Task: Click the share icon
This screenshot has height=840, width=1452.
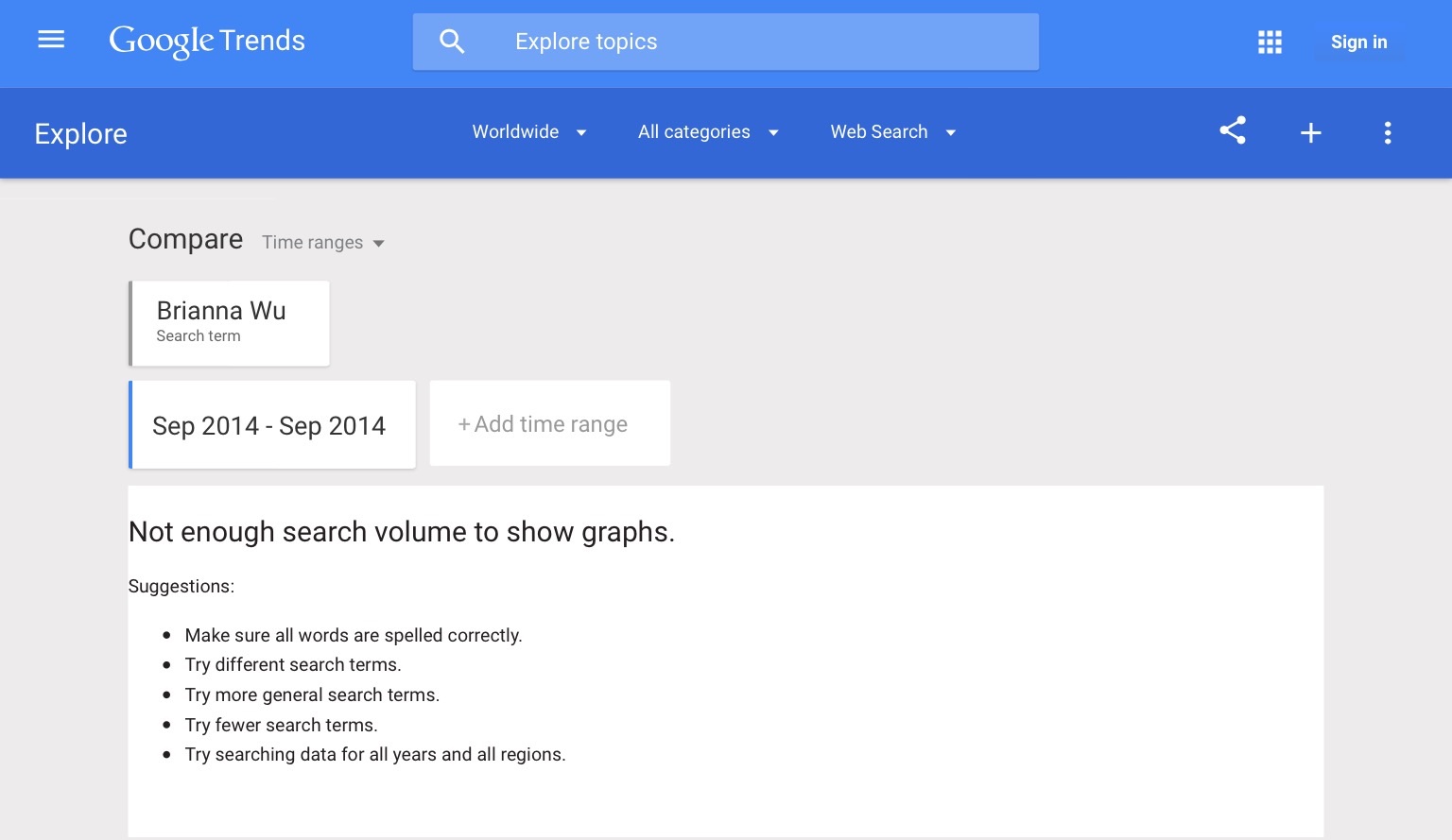Action: tap(1233, 130)
